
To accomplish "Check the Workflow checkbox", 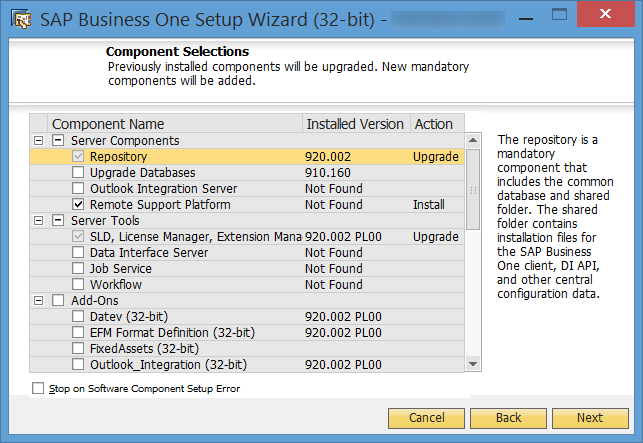I will pos(78,284).
